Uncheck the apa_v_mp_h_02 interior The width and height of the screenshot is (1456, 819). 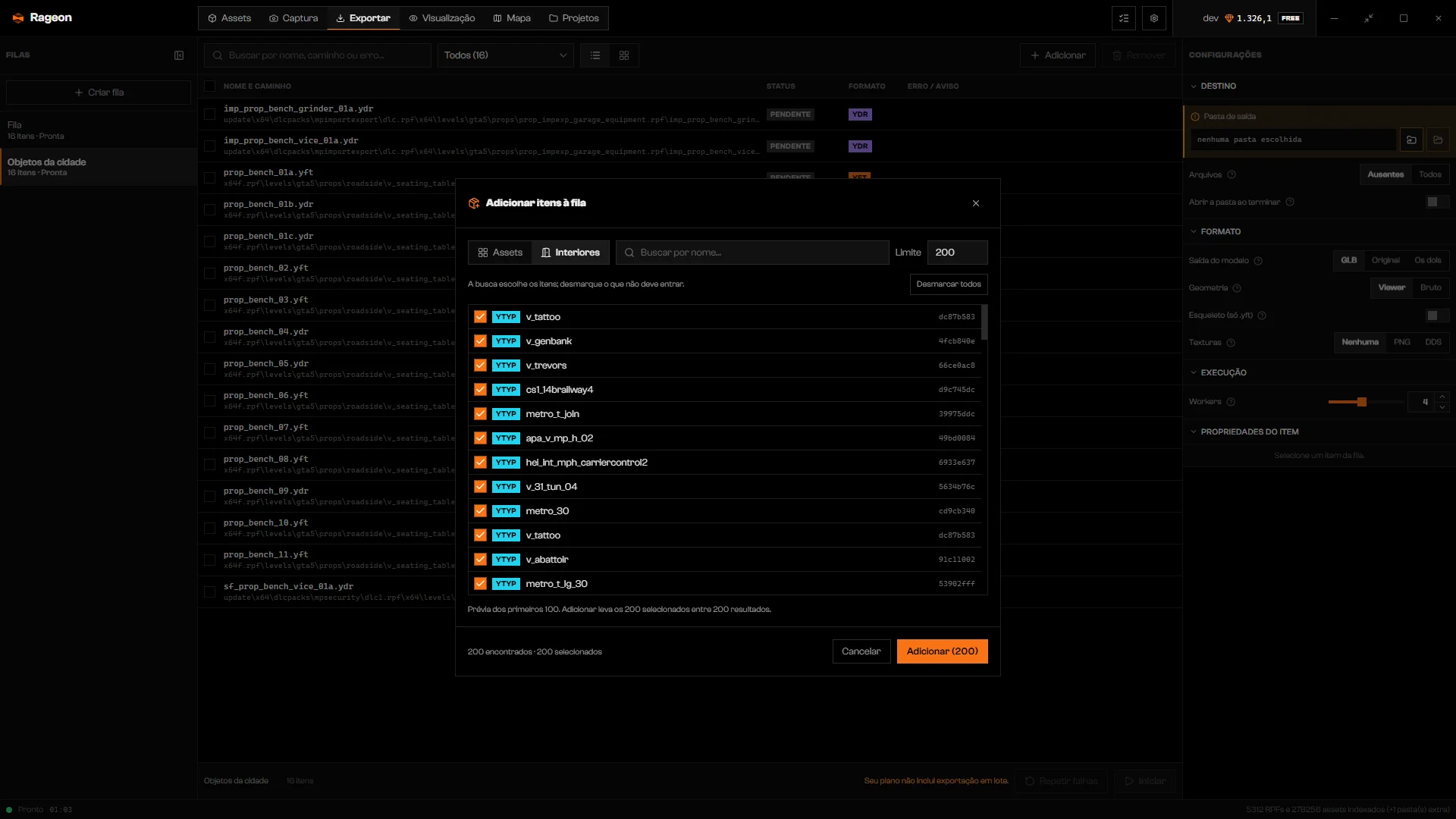480,438
